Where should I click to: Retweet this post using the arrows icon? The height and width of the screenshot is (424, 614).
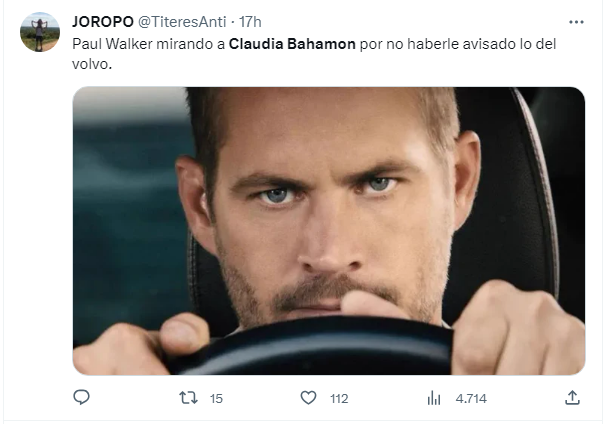(188, 398)
